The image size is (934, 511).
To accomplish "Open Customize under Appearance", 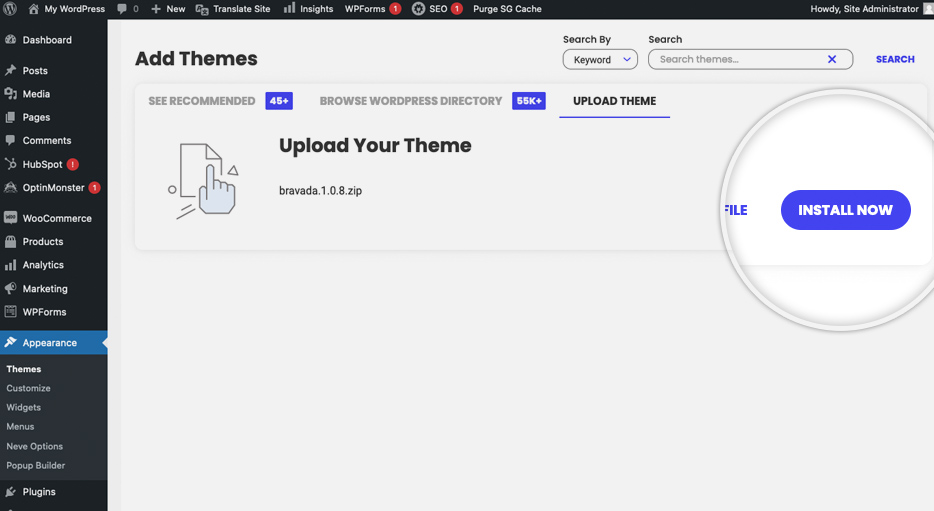I will (29, 388).
